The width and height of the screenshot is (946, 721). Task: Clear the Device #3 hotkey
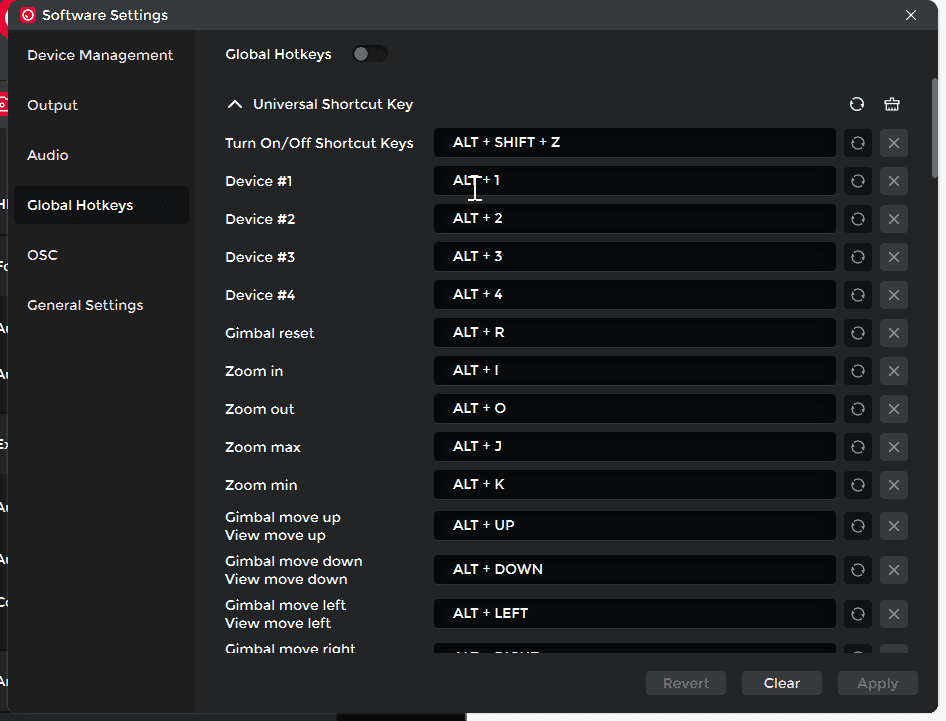893,257
